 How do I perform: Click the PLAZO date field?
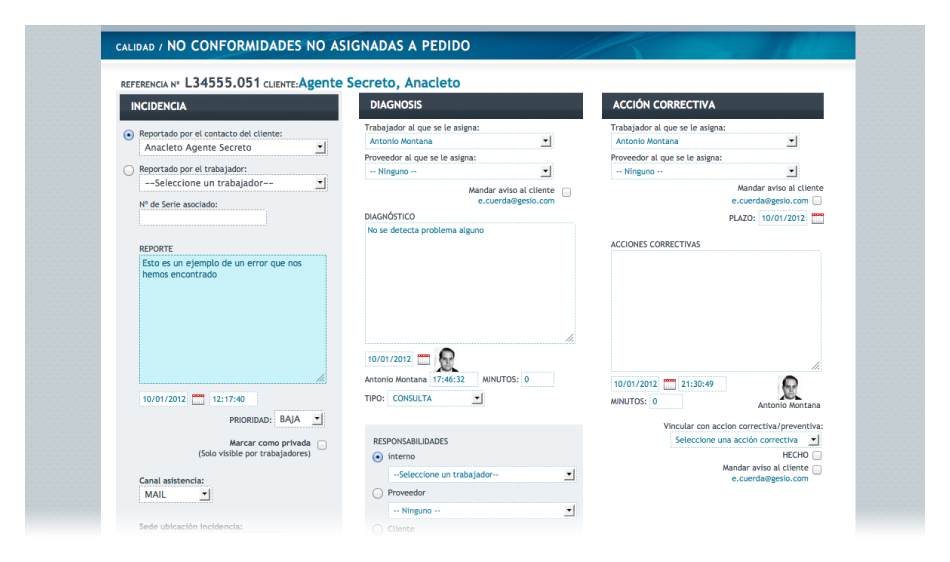coord(783,218)
